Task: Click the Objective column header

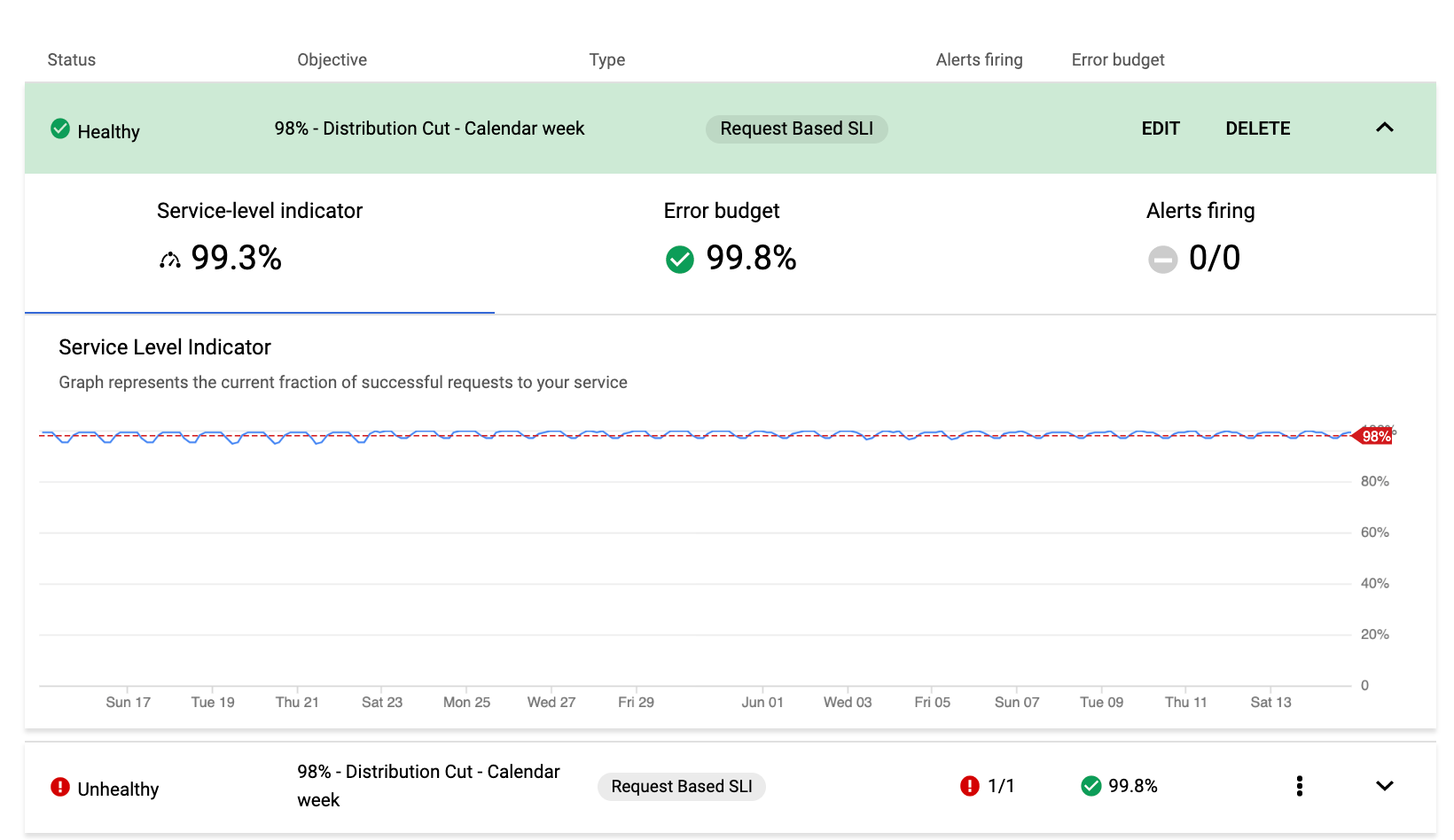Action: pyautogui.click(x=332, y=59)
